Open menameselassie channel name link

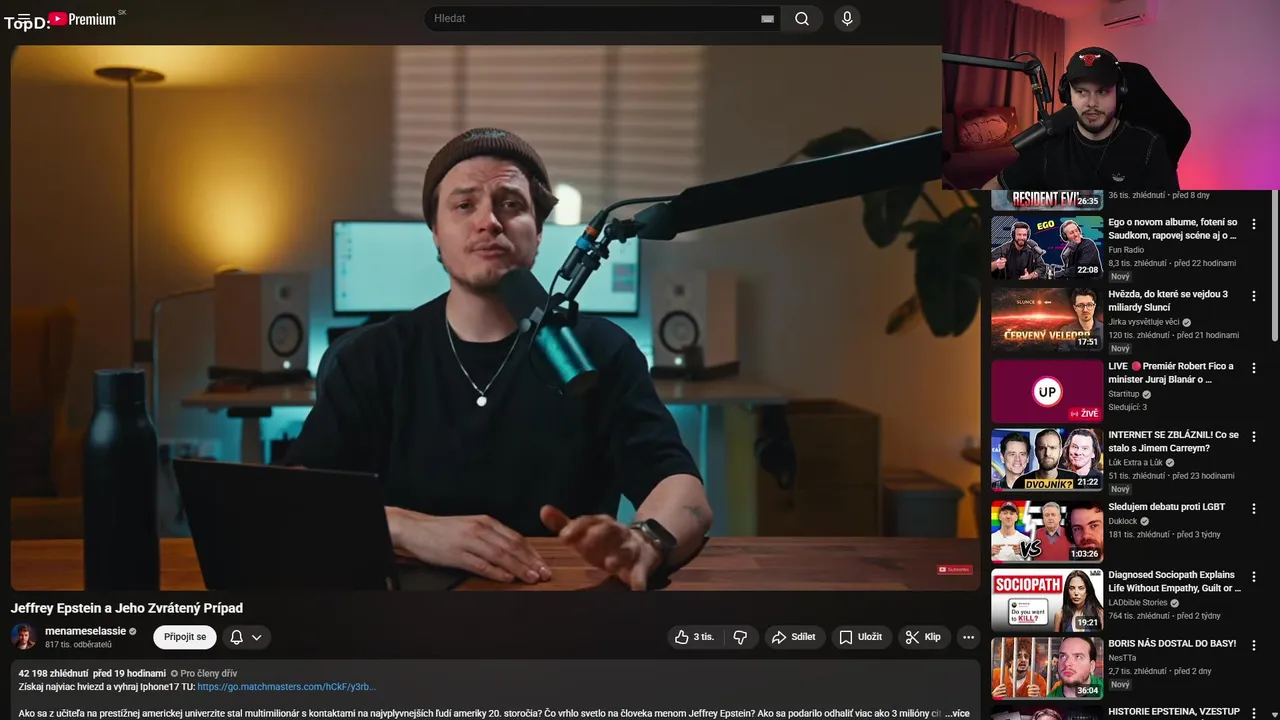tap(85, 631)
